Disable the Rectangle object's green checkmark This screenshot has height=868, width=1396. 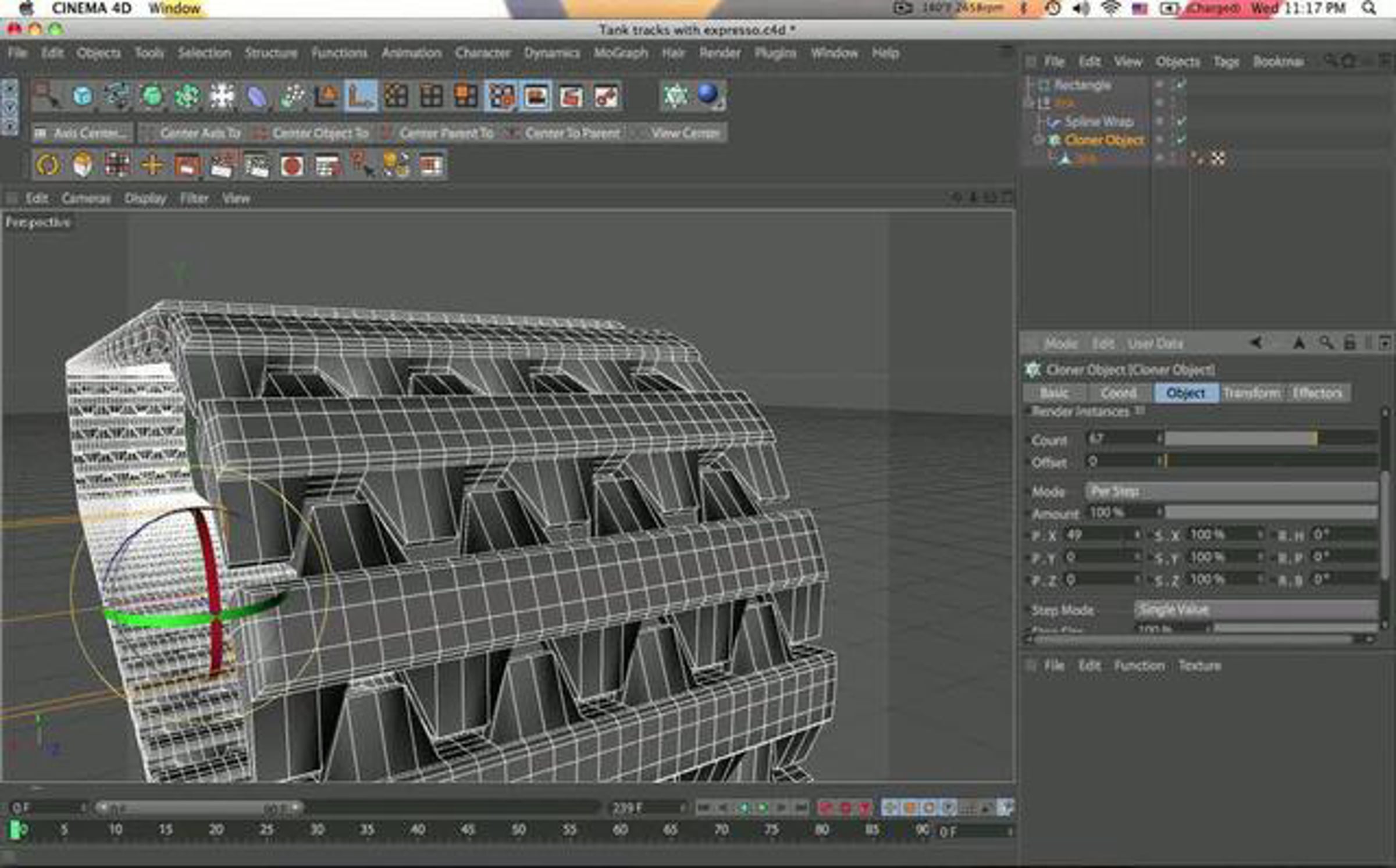[1181, 85]
